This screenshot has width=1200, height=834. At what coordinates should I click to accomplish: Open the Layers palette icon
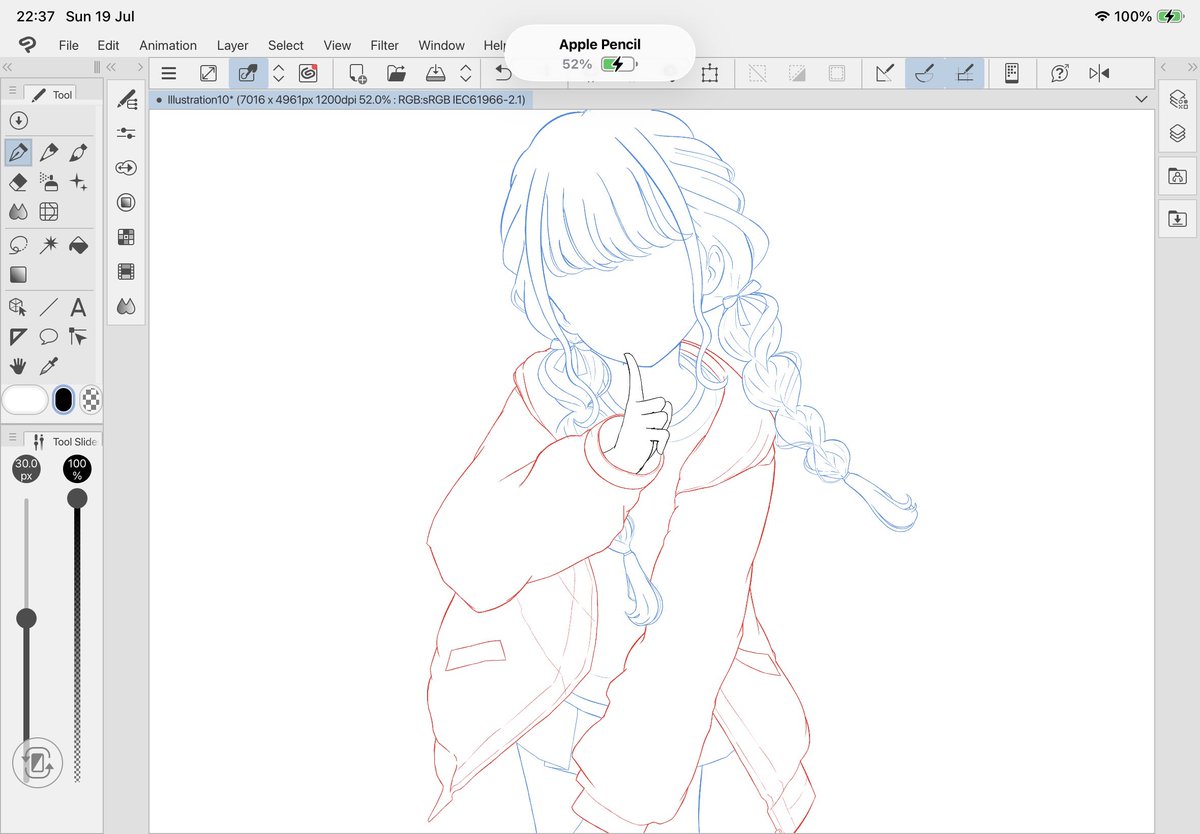point(1177,133)
